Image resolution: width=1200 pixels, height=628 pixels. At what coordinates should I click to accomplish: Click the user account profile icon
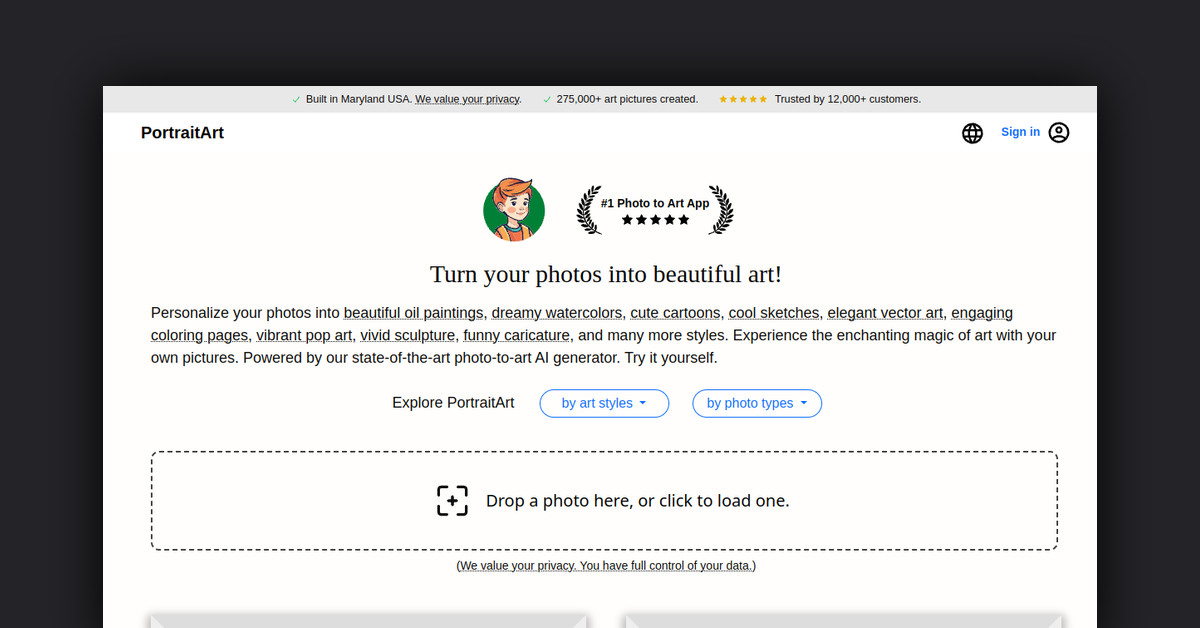pyautogui.click(x=1059, y=132)
